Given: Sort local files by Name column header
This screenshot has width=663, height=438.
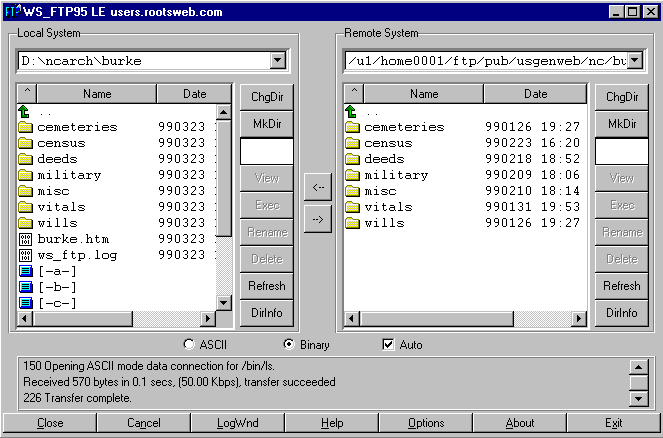Looking at the screenshot, I should (x=97, y=94).
